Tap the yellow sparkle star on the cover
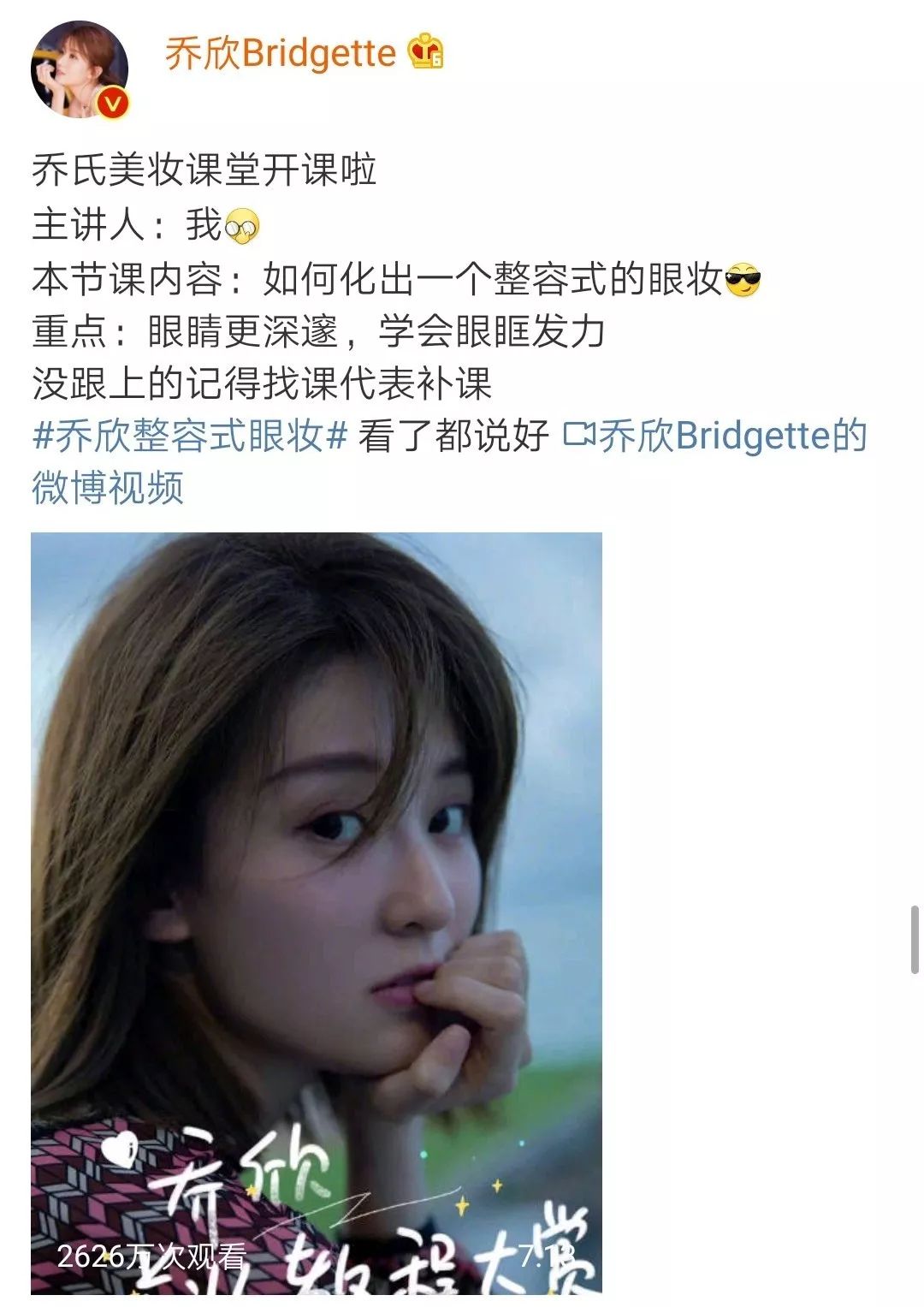Screen dimensions: 924x1307 click(462, 1206)
